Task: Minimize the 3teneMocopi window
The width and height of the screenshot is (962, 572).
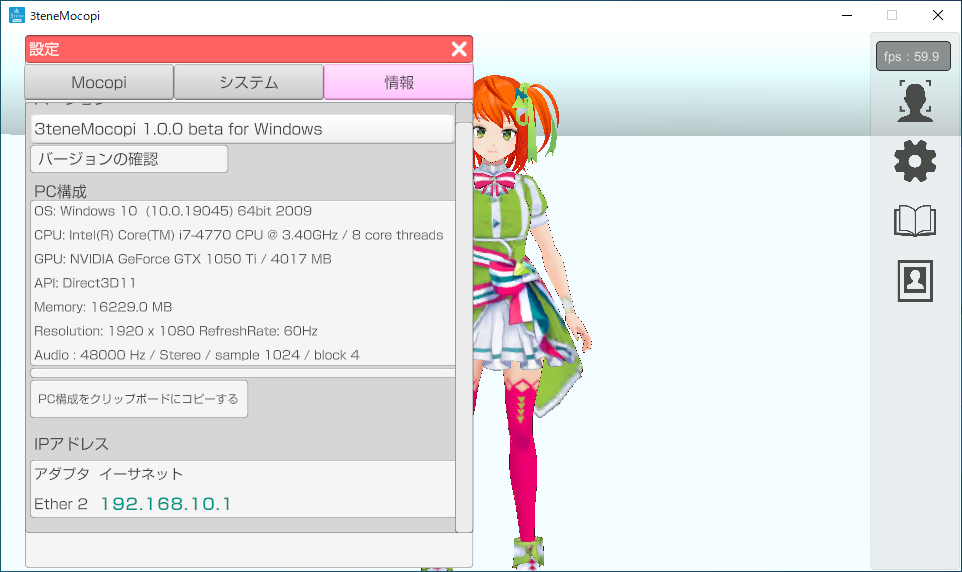Action: [847, 15]
